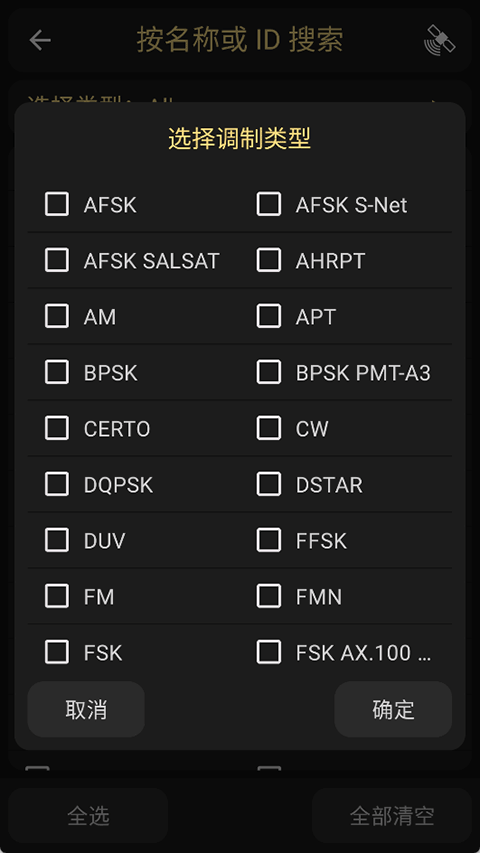Check the AM modulation box
Image resolution: width=480 pixels, height=853 pixels.
coord(57,316)
